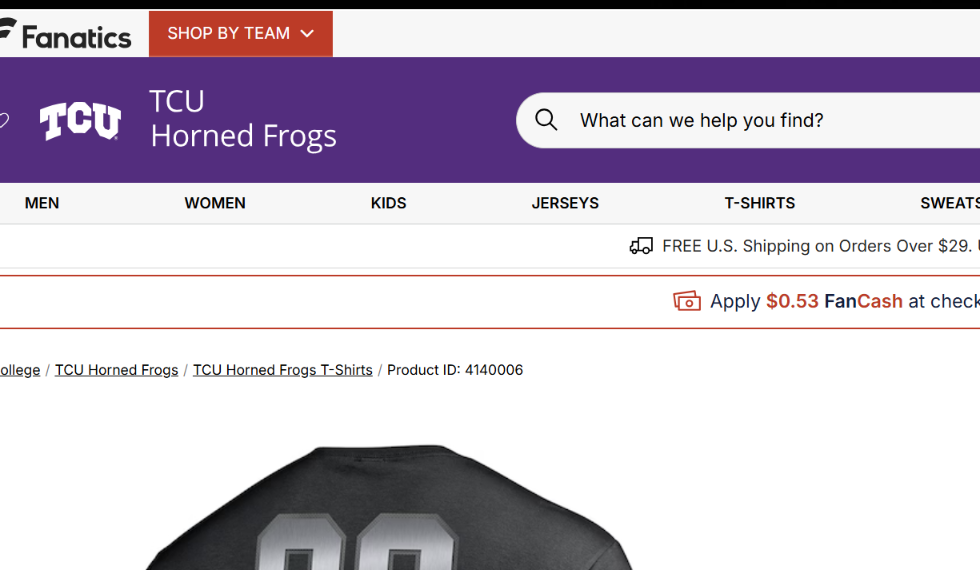Click the shipping truck icon

pyautogui.click(x=641, y=246)
